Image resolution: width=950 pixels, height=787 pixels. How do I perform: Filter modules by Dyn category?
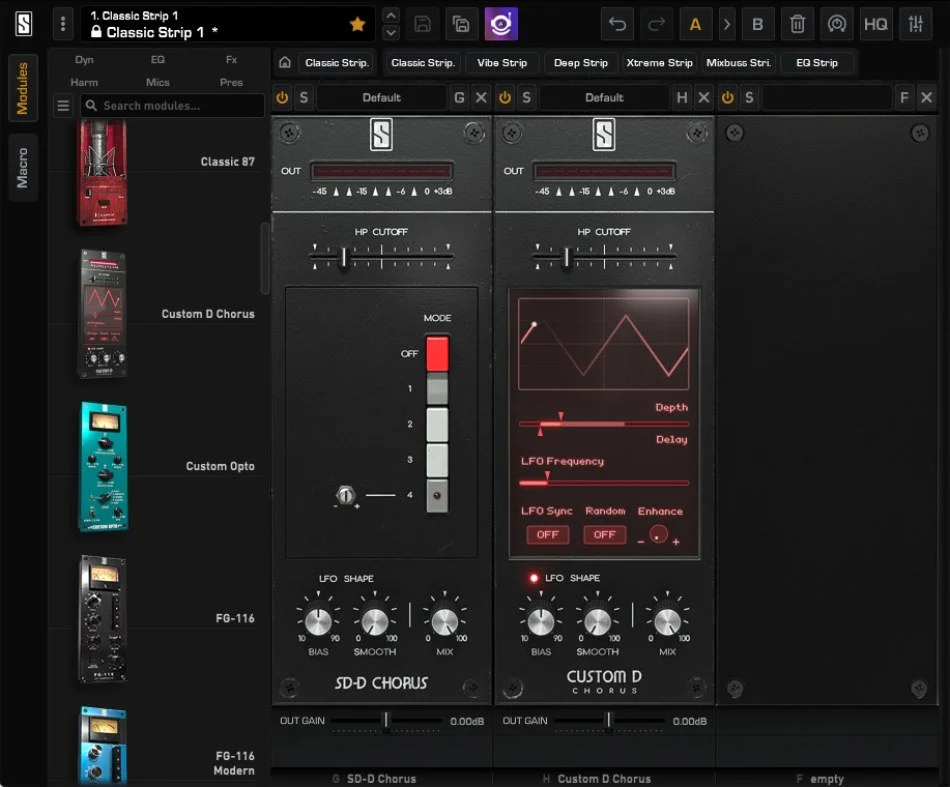[x=84, y=59]
